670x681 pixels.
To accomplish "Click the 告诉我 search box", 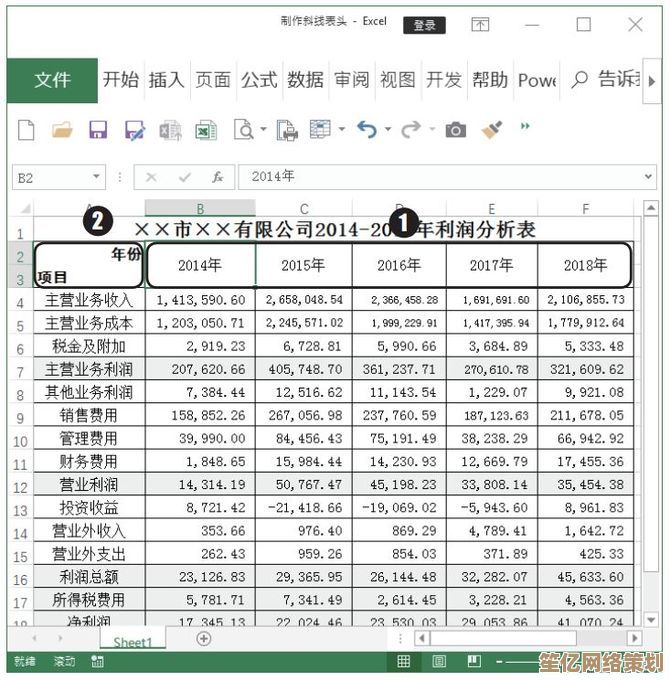I will (x=606, y=80).
